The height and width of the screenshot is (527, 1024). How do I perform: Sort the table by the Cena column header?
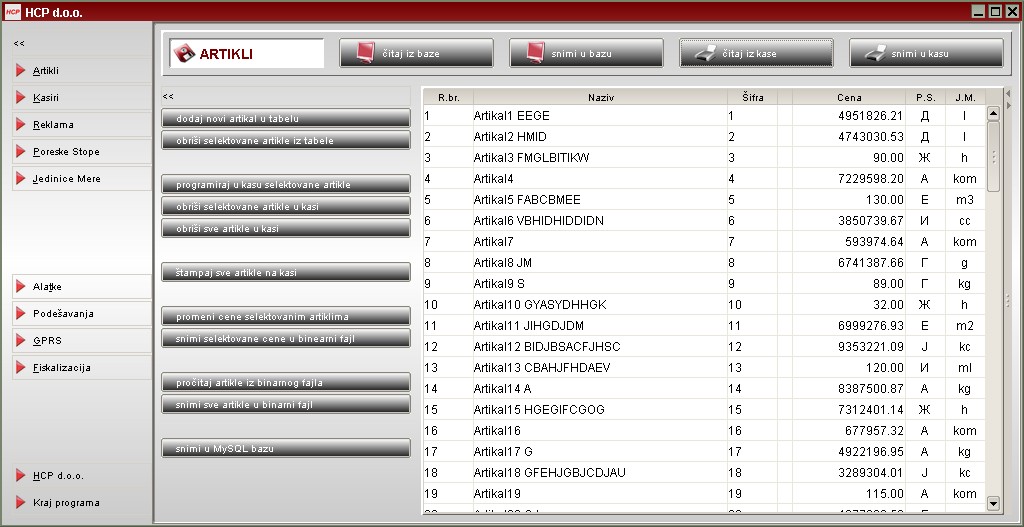848,97
